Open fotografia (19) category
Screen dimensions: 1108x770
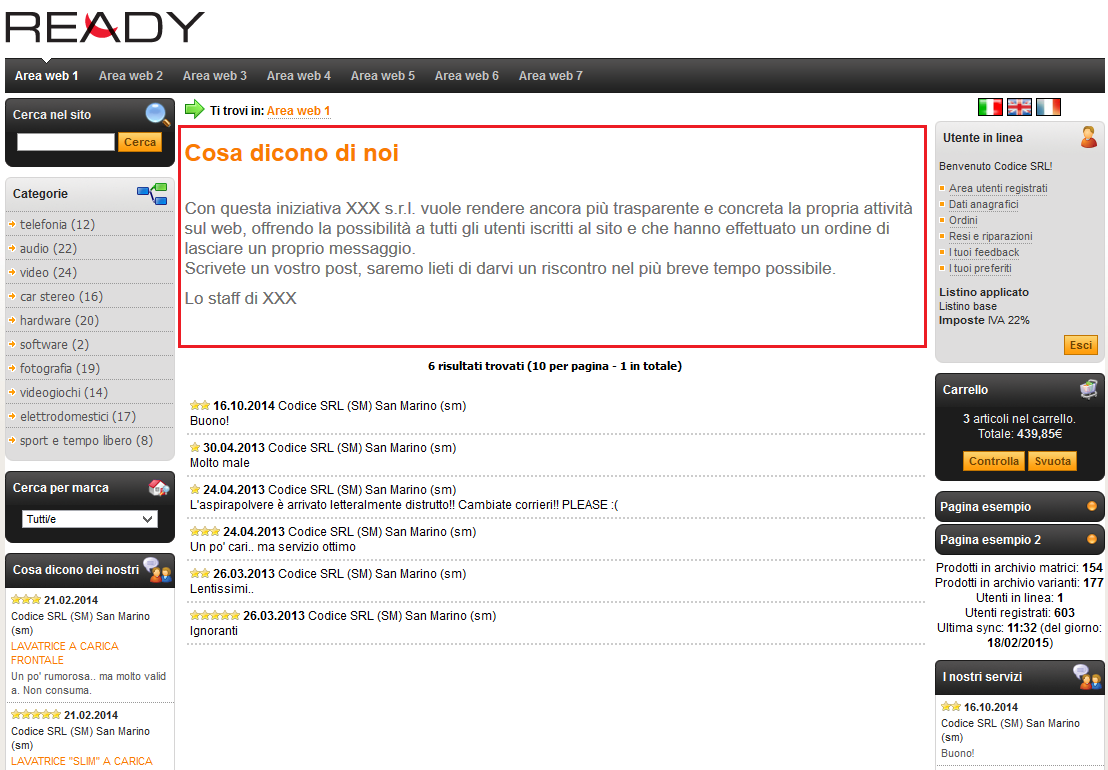pos(60,369)
